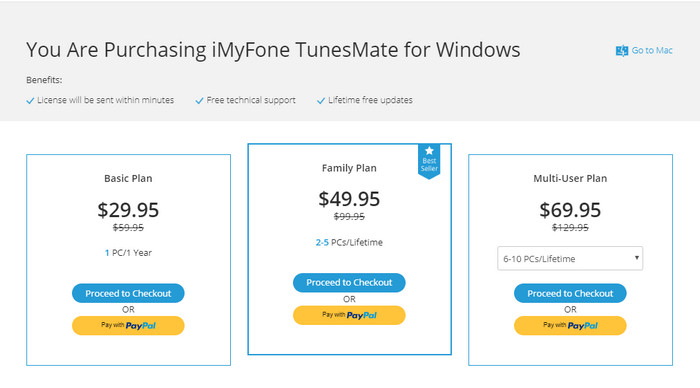Proceed to Checkout for Basic Plan

128,293
